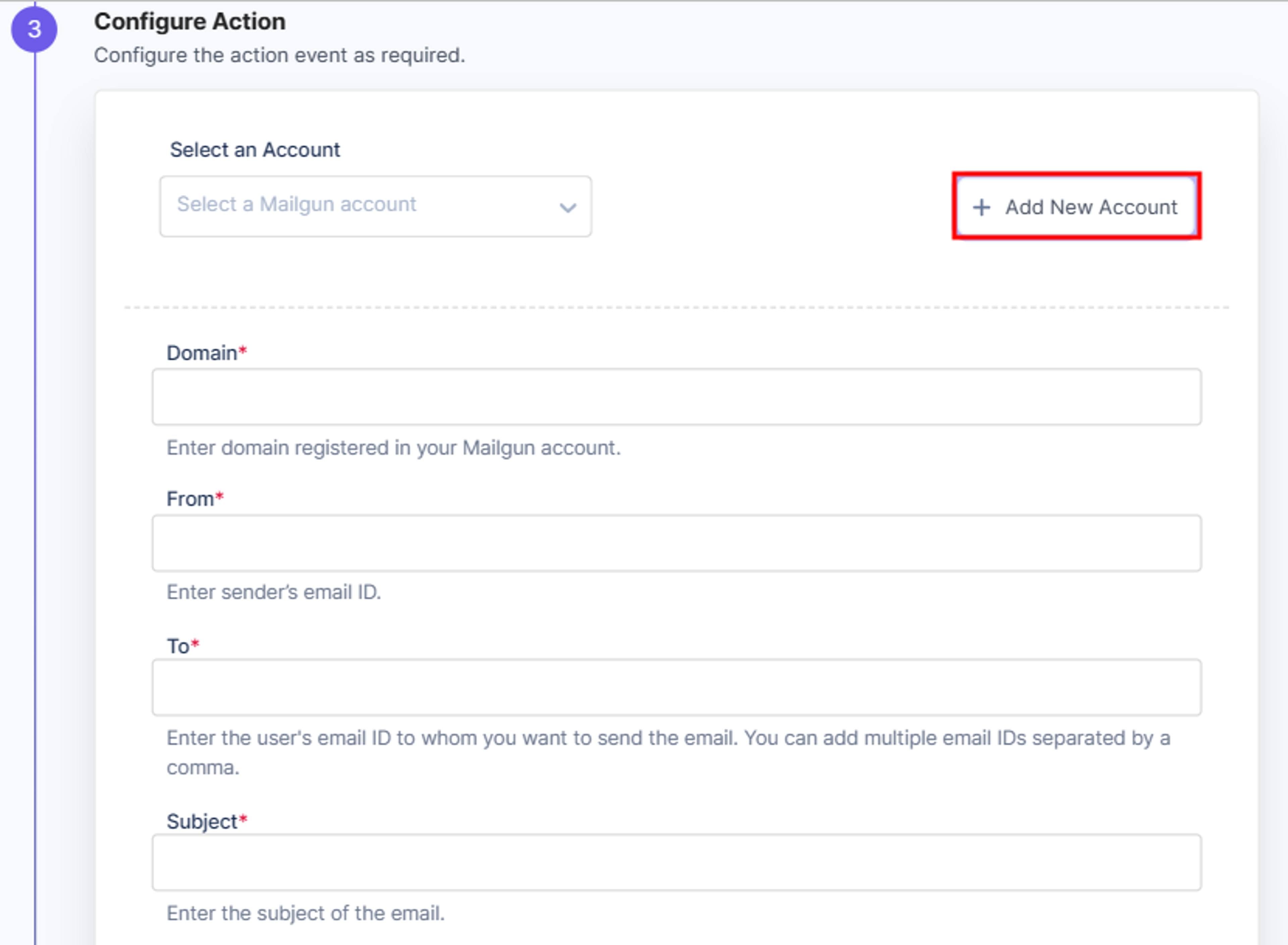The width and height of the screenshot is (1288, 945).
Task: Expand the Mailgun account chevron arrow
Action: 568,208
